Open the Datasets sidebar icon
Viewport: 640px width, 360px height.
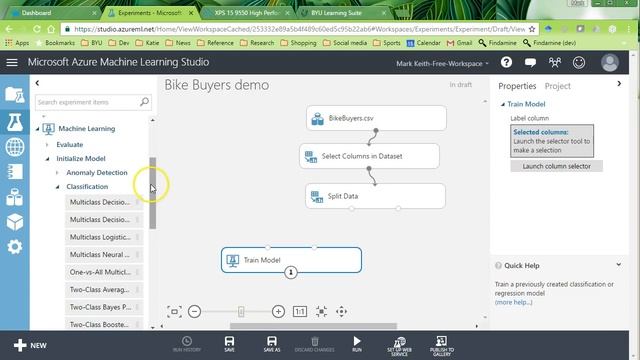pyautogui.click(x=15, y=197)
